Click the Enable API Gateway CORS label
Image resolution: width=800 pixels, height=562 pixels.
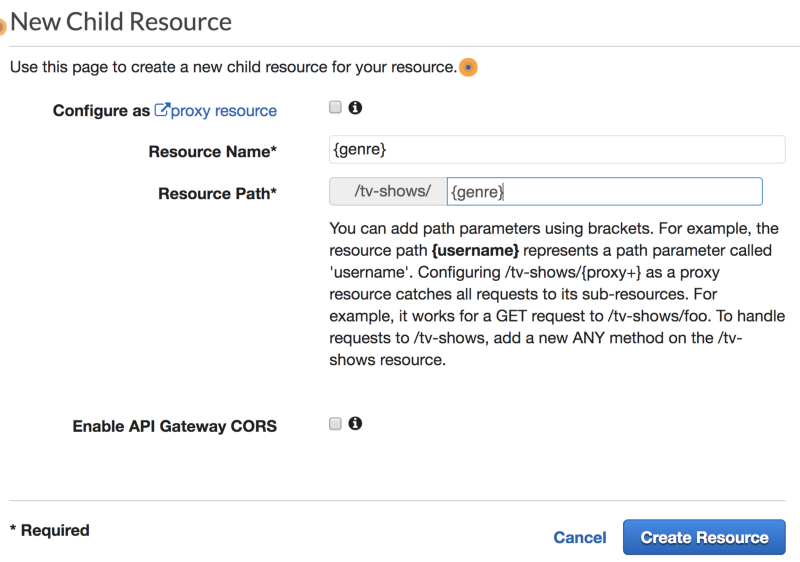point(174,426)
